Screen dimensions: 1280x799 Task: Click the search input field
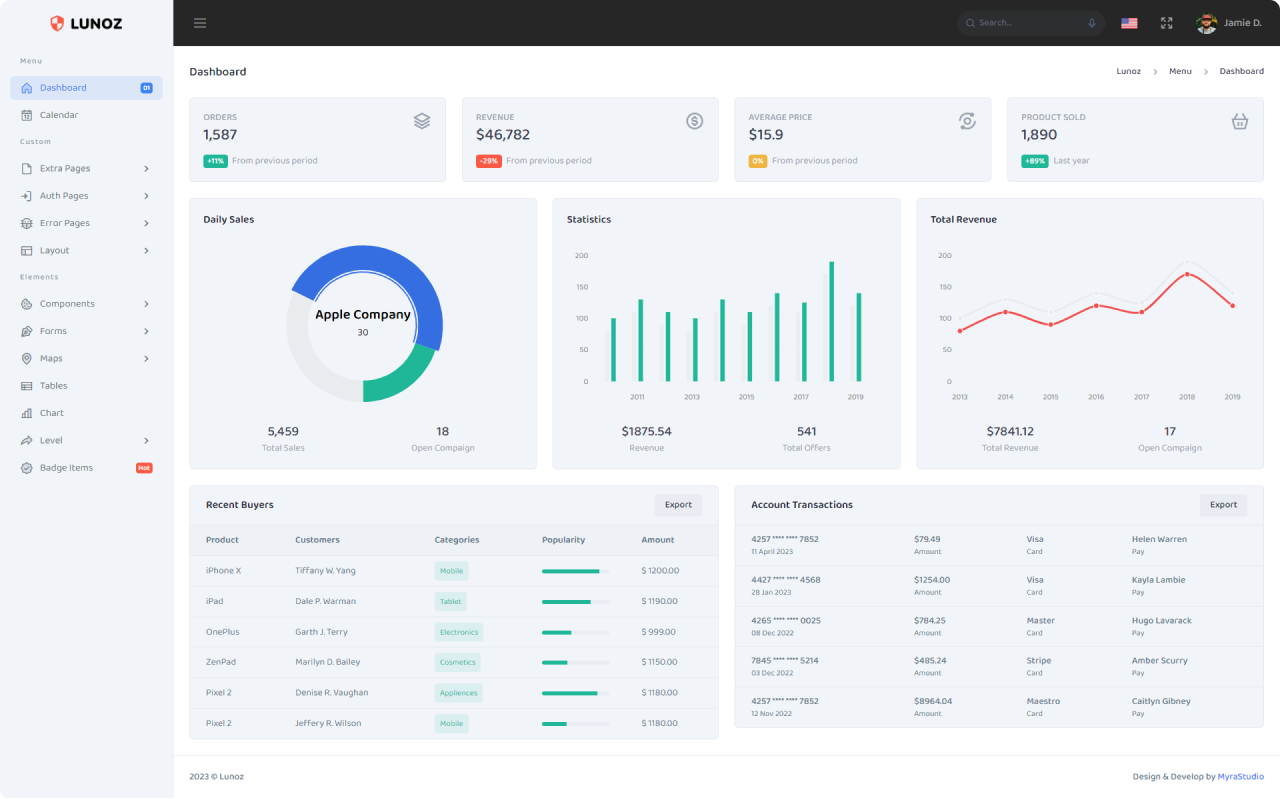[1025, 23]
